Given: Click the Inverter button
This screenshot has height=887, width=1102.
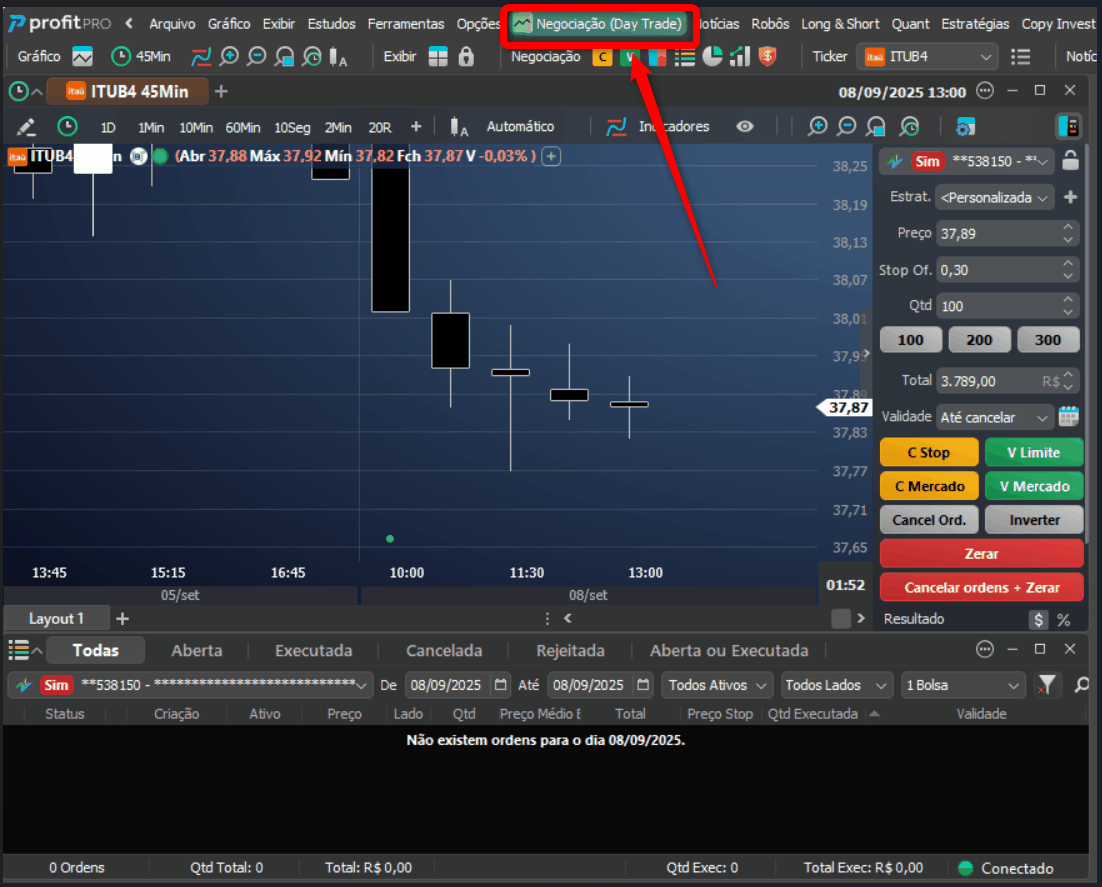Looking at the screenshot, I should tap(1033, 519).
